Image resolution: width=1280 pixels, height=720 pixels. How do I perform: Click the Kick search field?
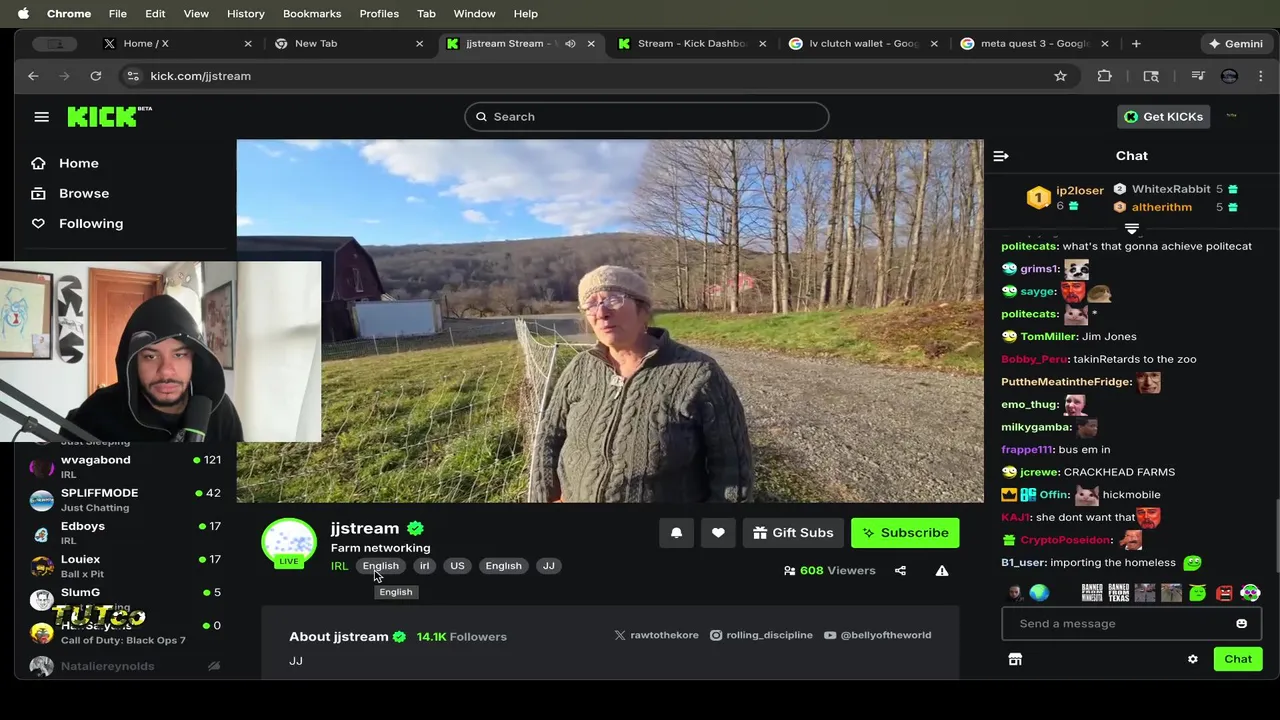click(x=646, y=117)
